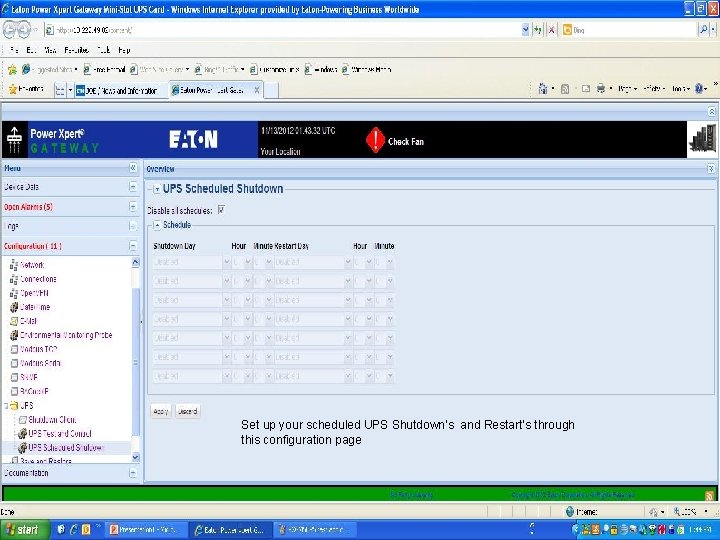Screen dimensions: 720x540
Task: Click the Discard button
Action: 187,411
